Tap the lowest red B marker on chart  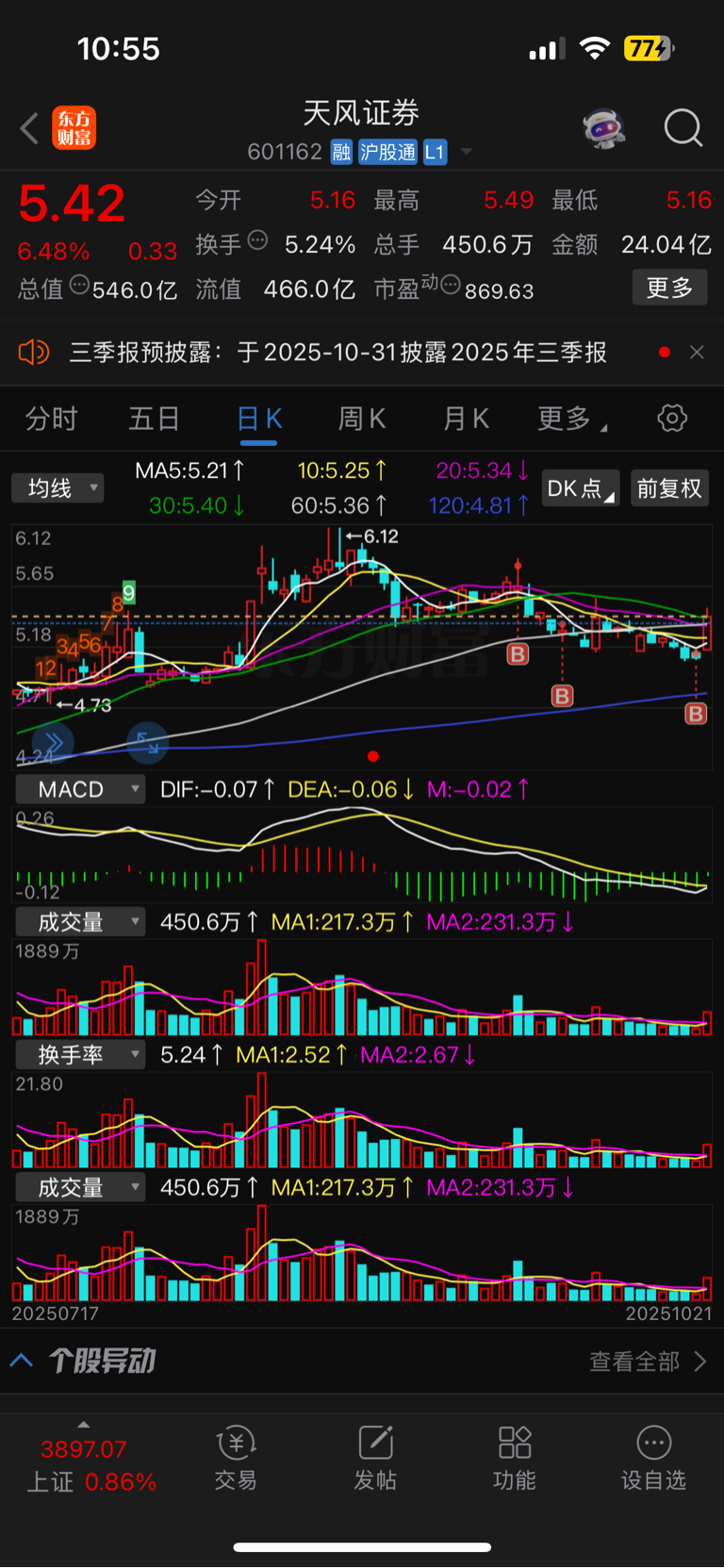[696, 714]
